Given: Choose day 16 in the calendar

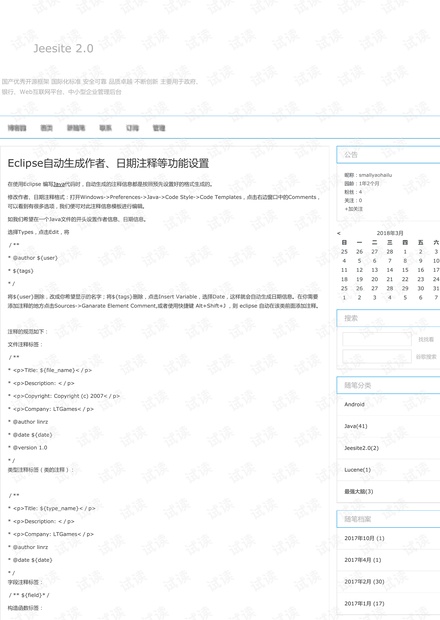Looking at the screenshot, I should (421, 270).
